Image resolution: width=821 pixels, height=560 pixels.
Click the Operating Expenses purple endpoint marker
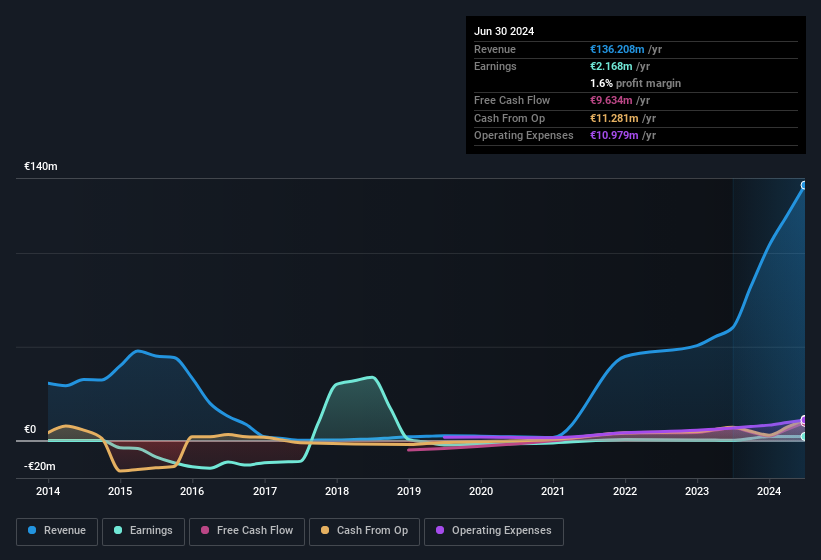click(x=804, y=420)
